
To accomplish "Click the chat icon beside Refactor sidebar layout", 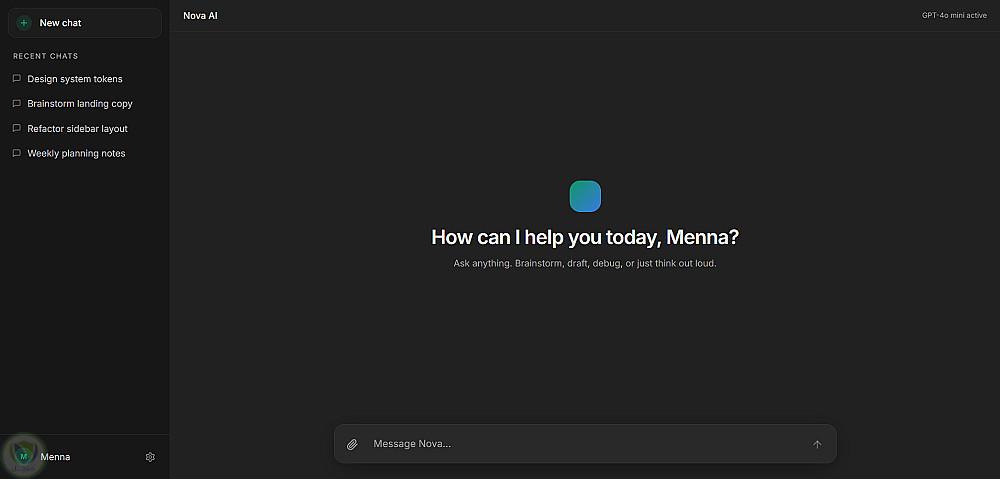I will pos(17,129).
